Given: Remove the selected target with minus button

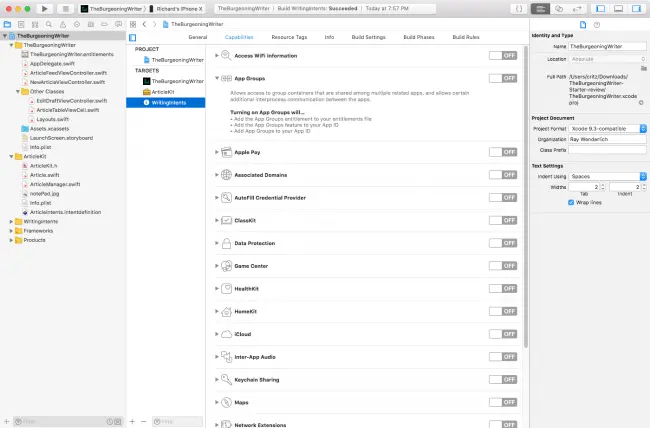Looking at the screenshot, I should point(143,421).
